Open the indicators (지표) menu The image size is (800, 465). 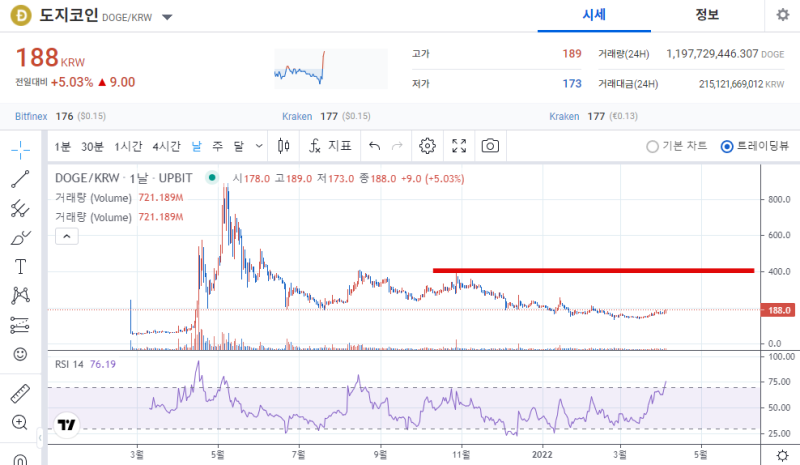330,146
